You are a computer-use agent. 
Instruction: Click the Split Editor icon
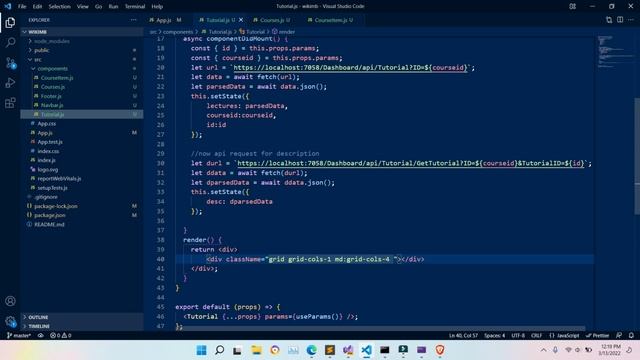click(x=620, y=20)
